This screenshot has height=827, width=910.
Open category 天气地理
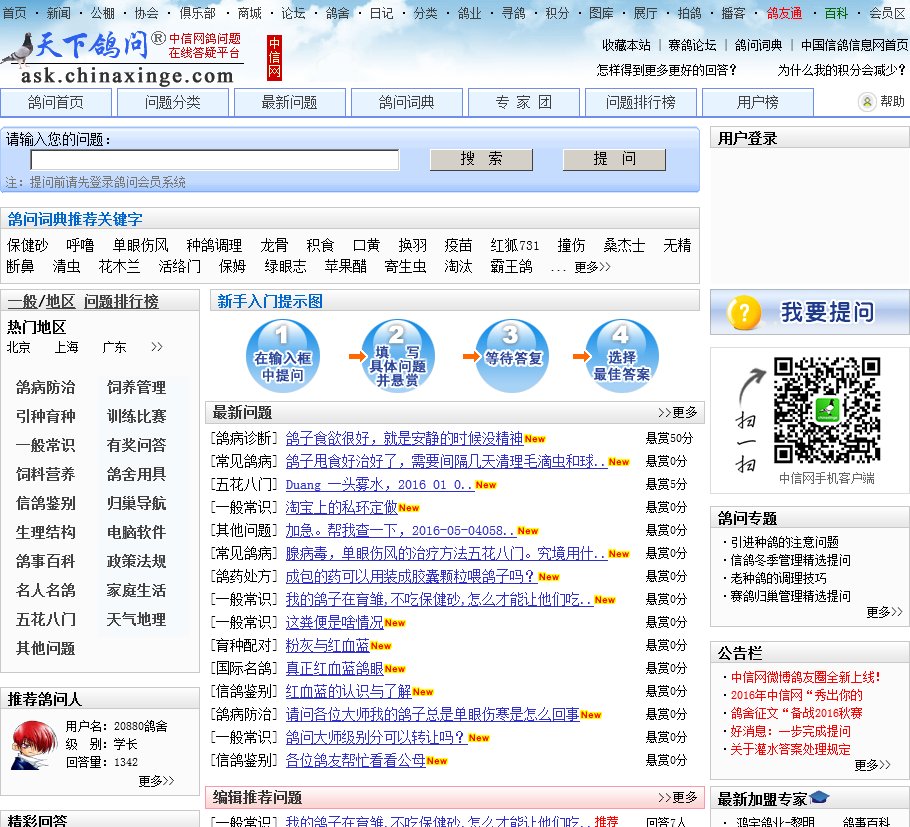pos(136,619)
